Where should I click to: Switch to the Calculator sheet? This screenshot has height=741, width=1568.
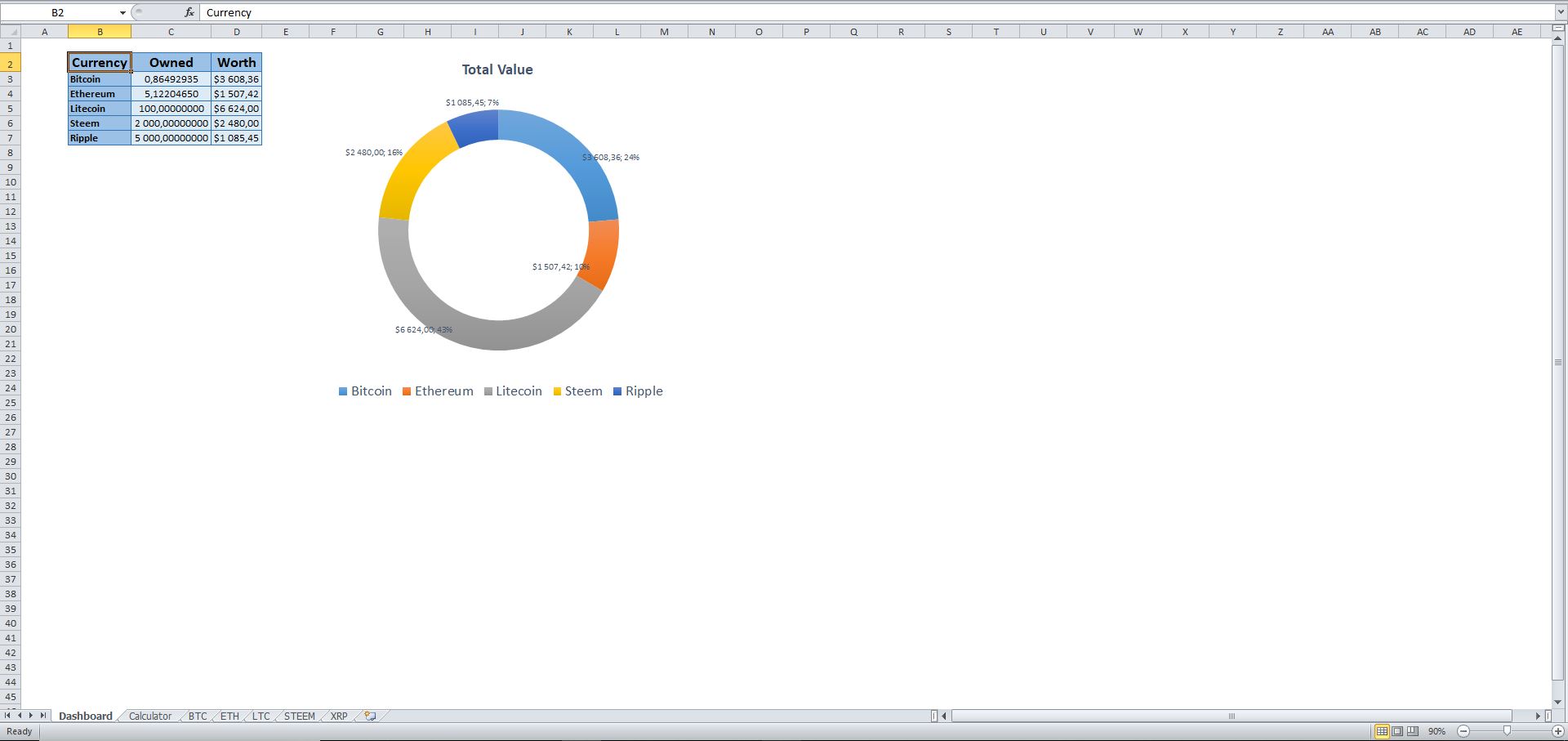pyautogui.click(x=149, y=716)
